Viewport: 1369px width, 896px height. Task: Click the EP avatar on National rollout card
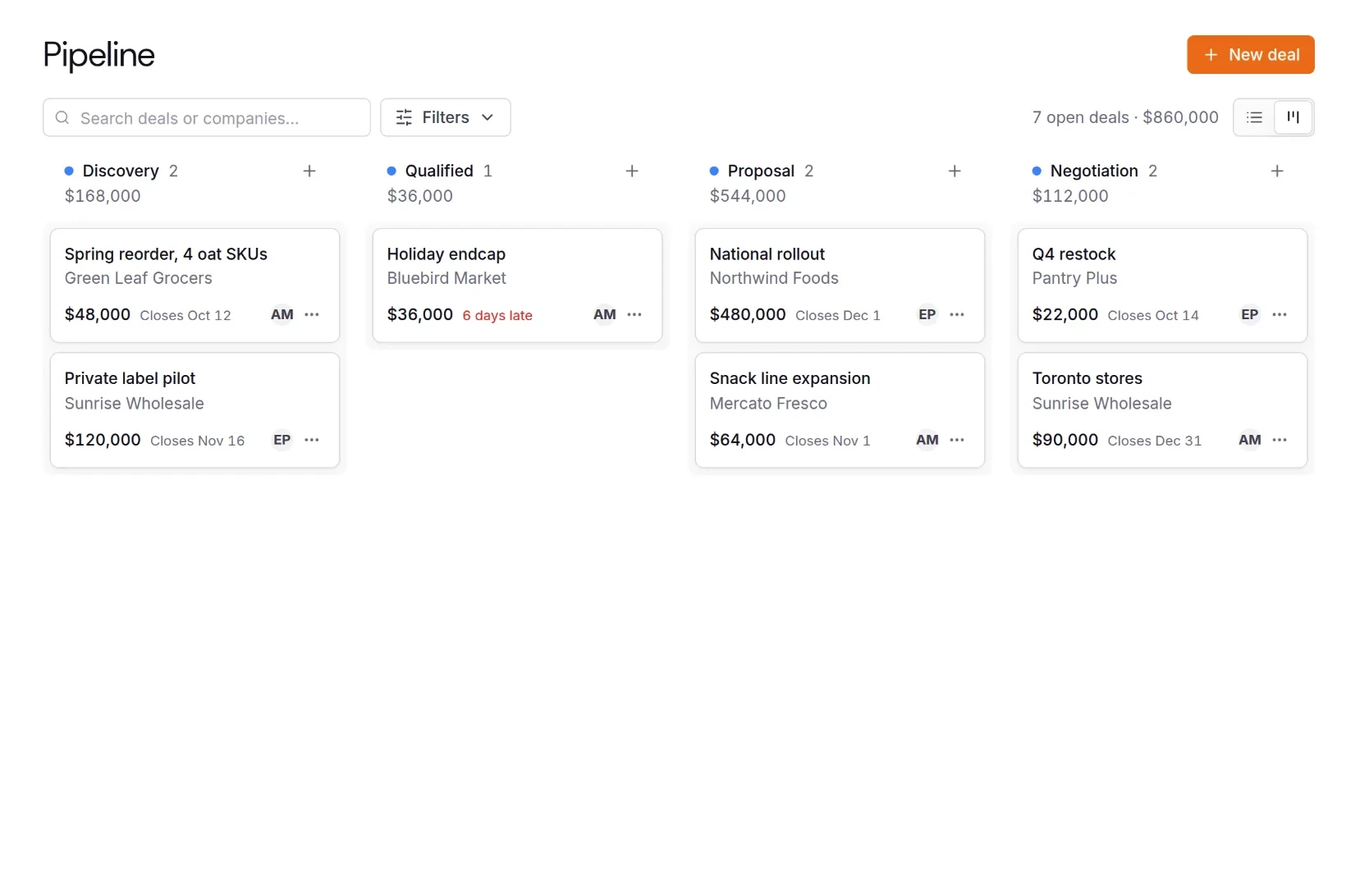pos(927,314)
